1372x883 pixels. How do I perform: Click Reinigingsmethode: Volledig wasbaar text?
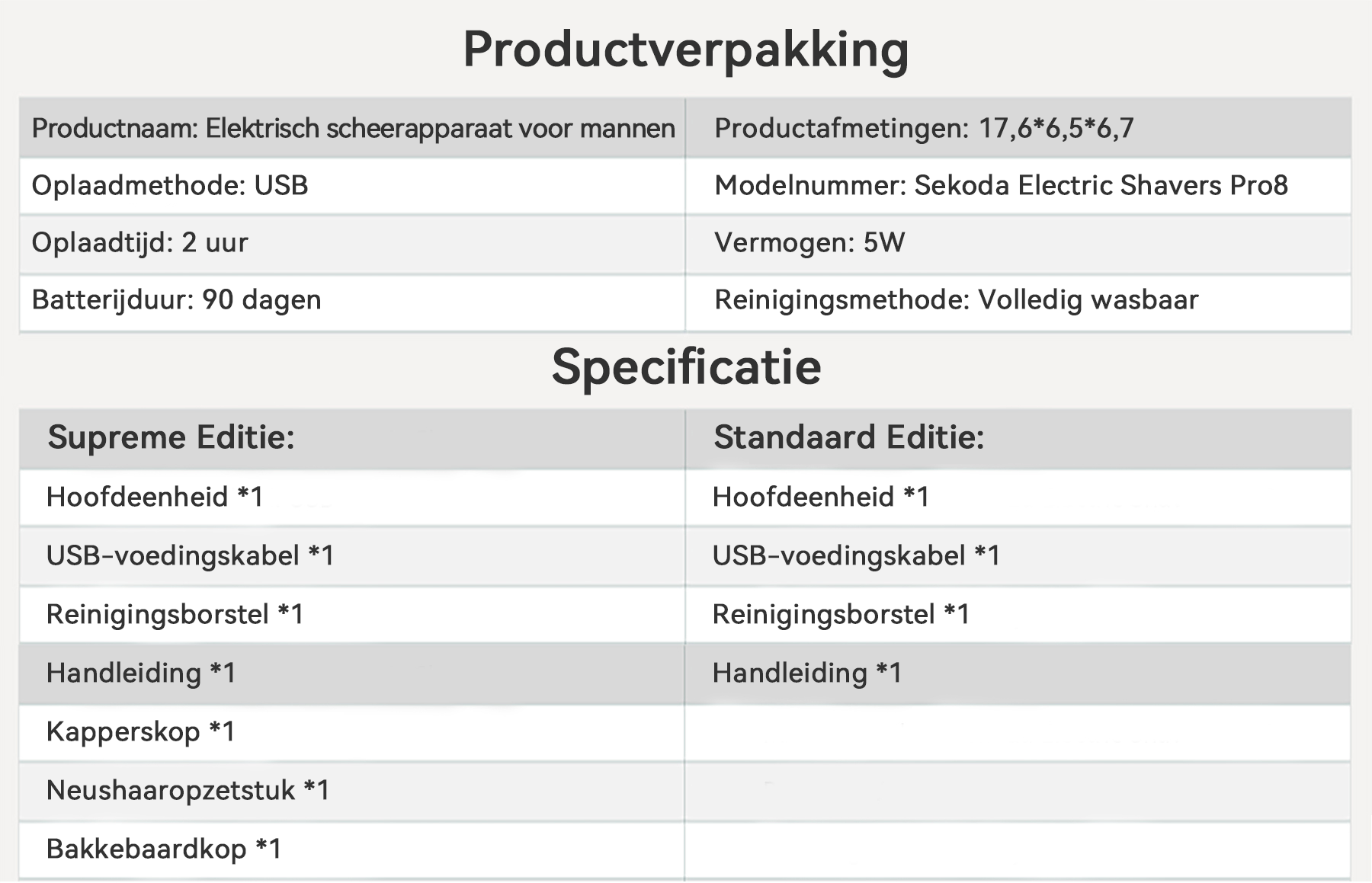(x=956, y=300)
